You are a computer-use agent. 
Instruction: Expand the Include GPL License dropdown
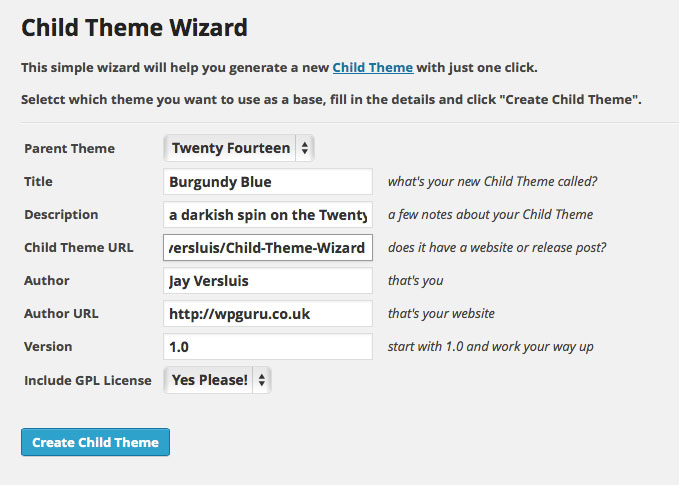click(217, 380)
